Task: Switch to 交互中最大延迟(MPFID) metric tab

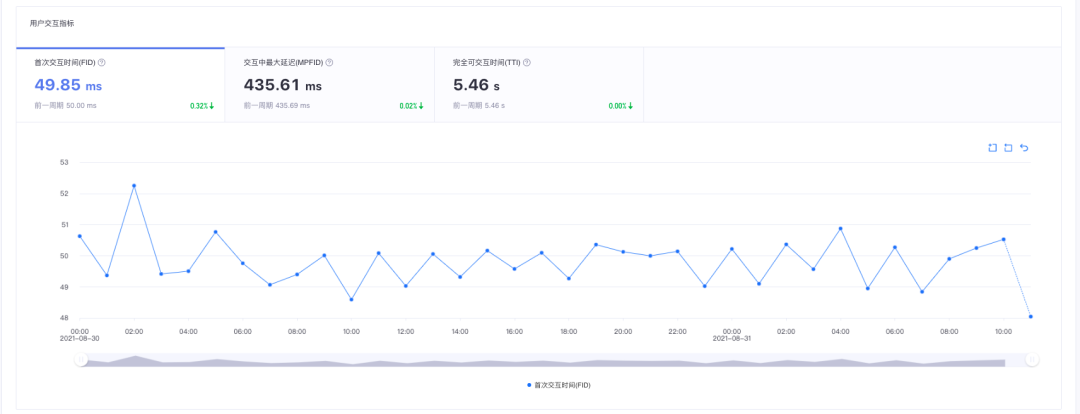Action: (x=330, y=85)
